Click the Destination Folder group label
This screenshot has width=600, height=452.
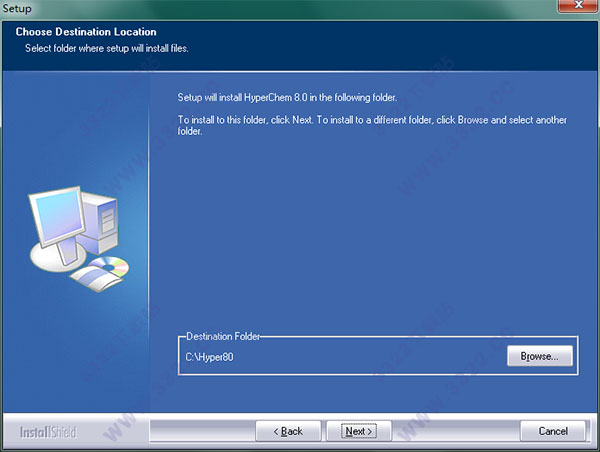pyautogui.click(x=223, y=336)
